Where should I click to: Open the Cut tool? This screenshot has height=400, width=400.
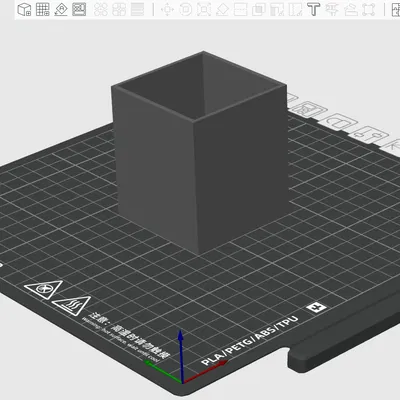pyautogui.click(x=240, y=9)
